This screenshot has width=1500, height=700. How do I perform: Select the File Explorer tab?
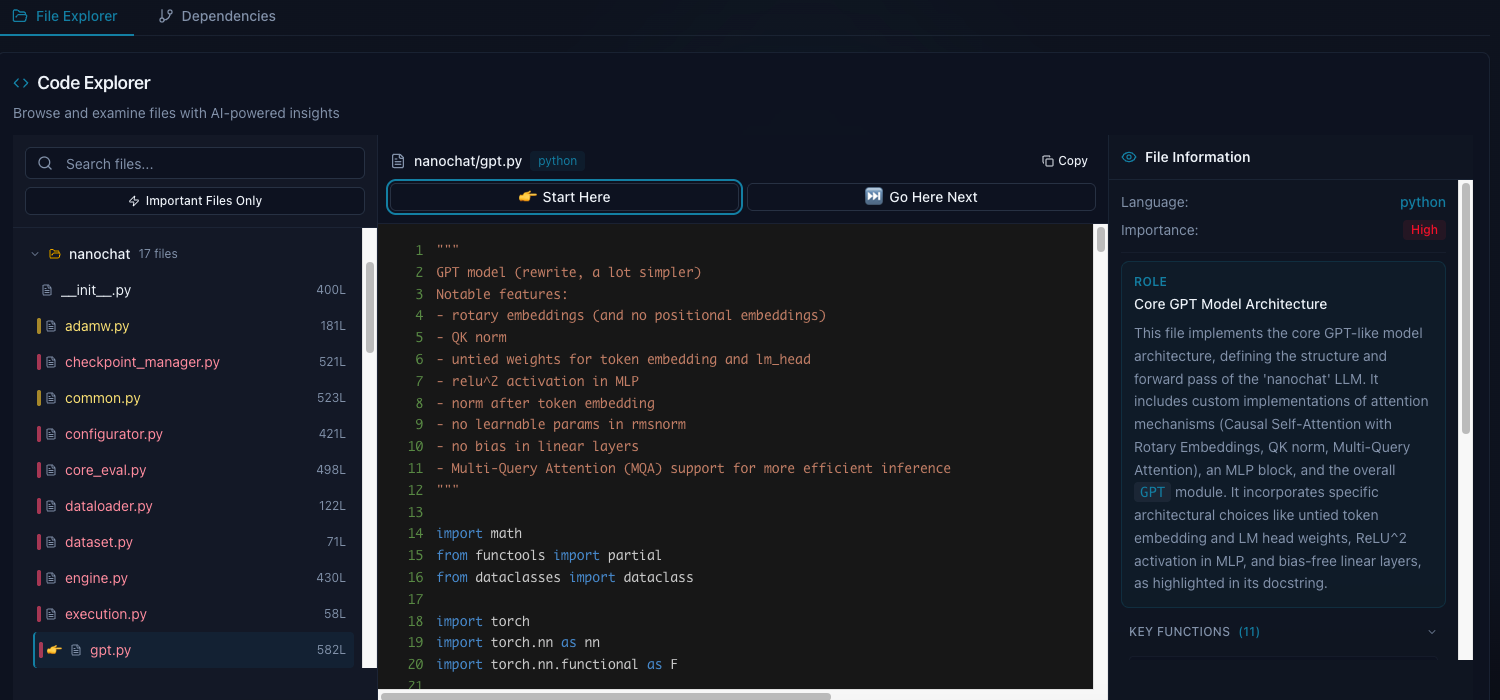click(67, 16)
